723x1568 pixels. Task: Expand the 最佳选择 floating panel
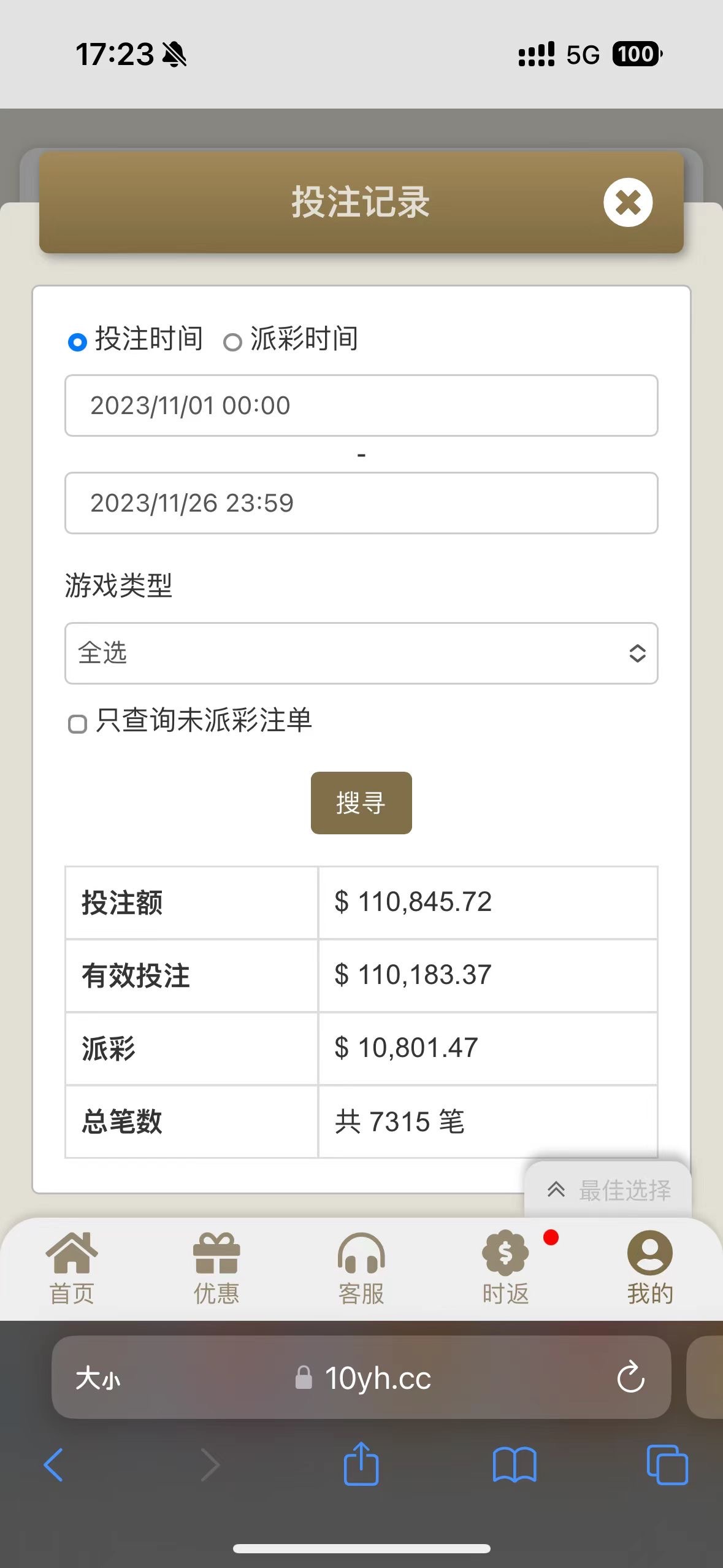[608, 1190]
